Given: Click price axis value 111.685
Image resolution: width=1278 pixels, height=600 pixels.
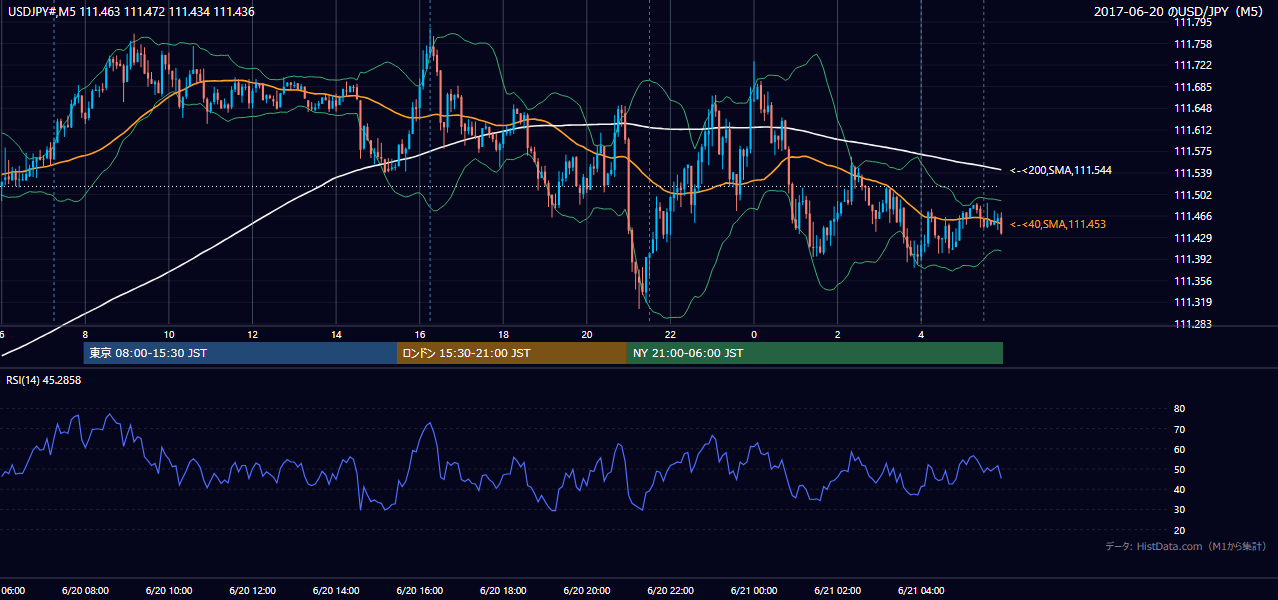Looking at the screenshot, I should point(1192,87).
